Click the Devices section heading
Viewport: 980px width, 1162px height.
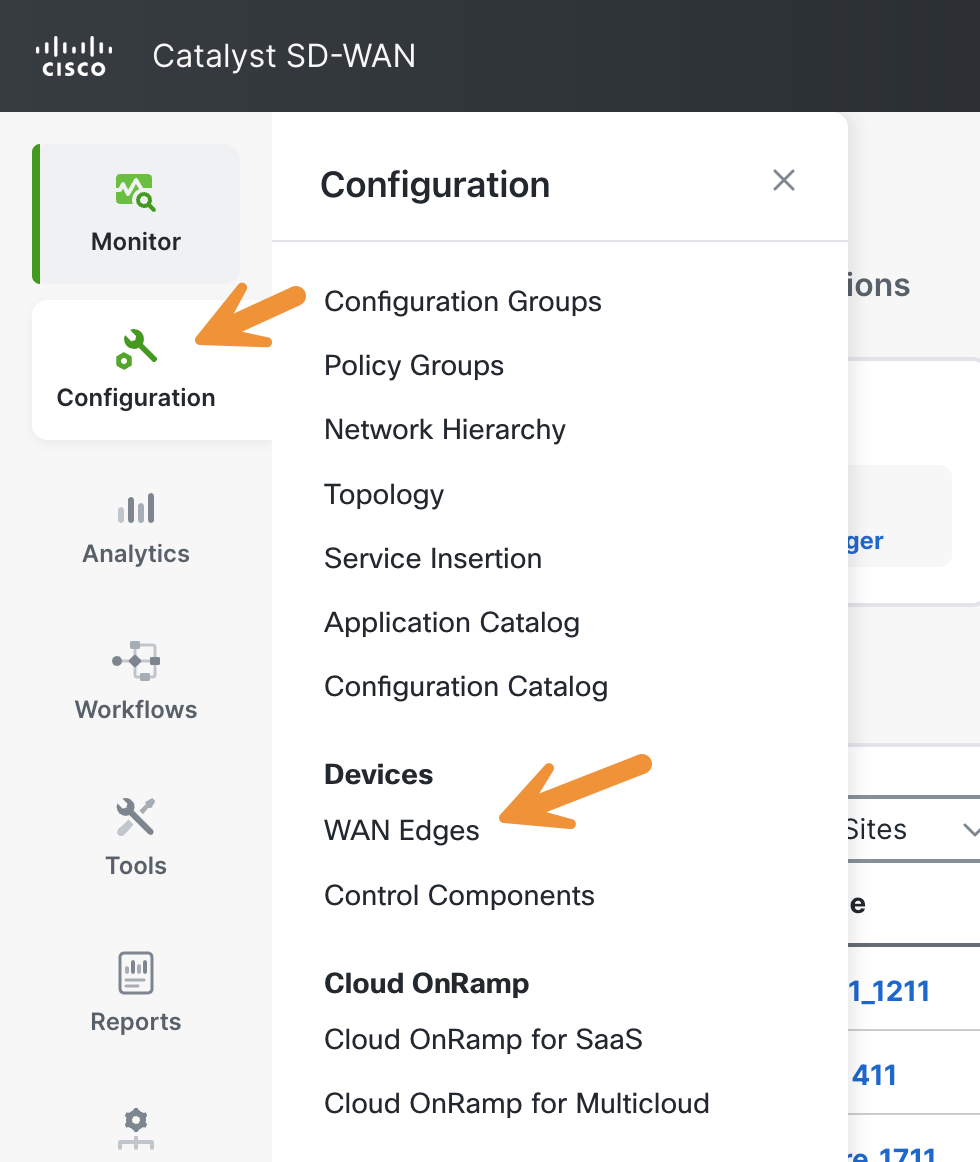[379, 774]
